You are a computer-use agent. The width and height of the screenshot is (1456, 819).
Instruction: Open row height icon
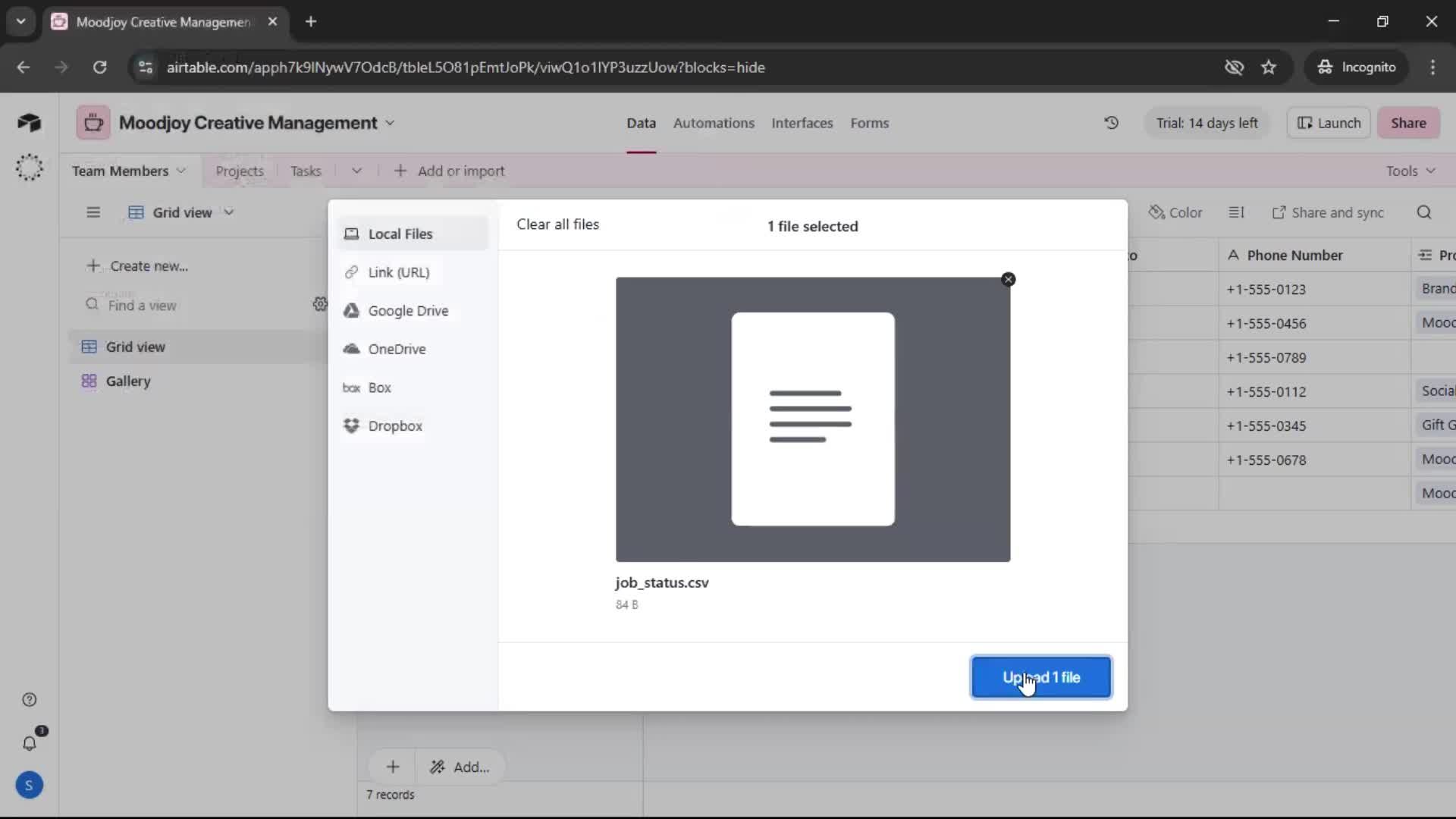click(x=1236, y=212)
